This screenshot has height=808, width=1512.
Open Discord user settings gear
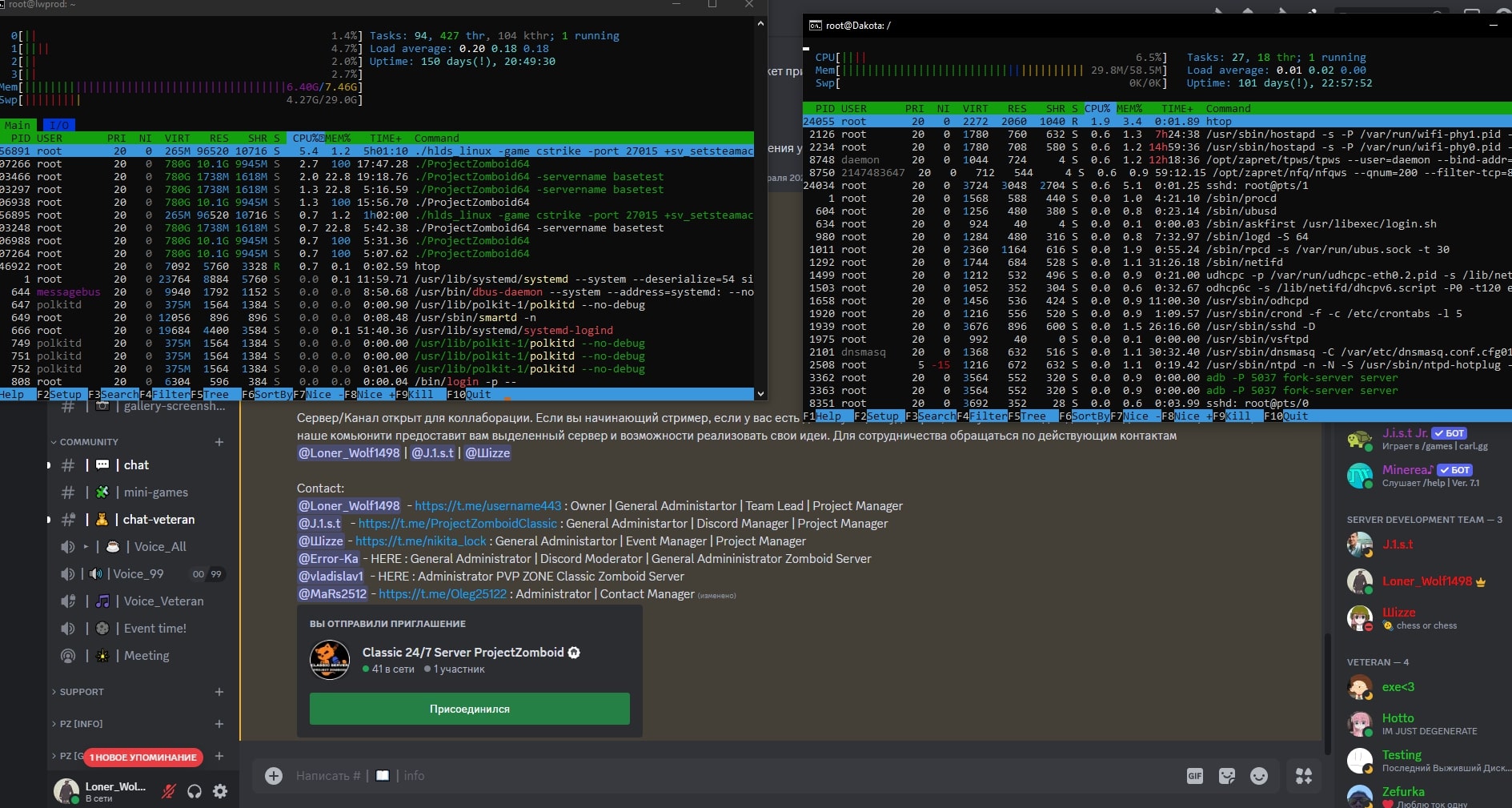pyautogui.click(x=220, y=791)
